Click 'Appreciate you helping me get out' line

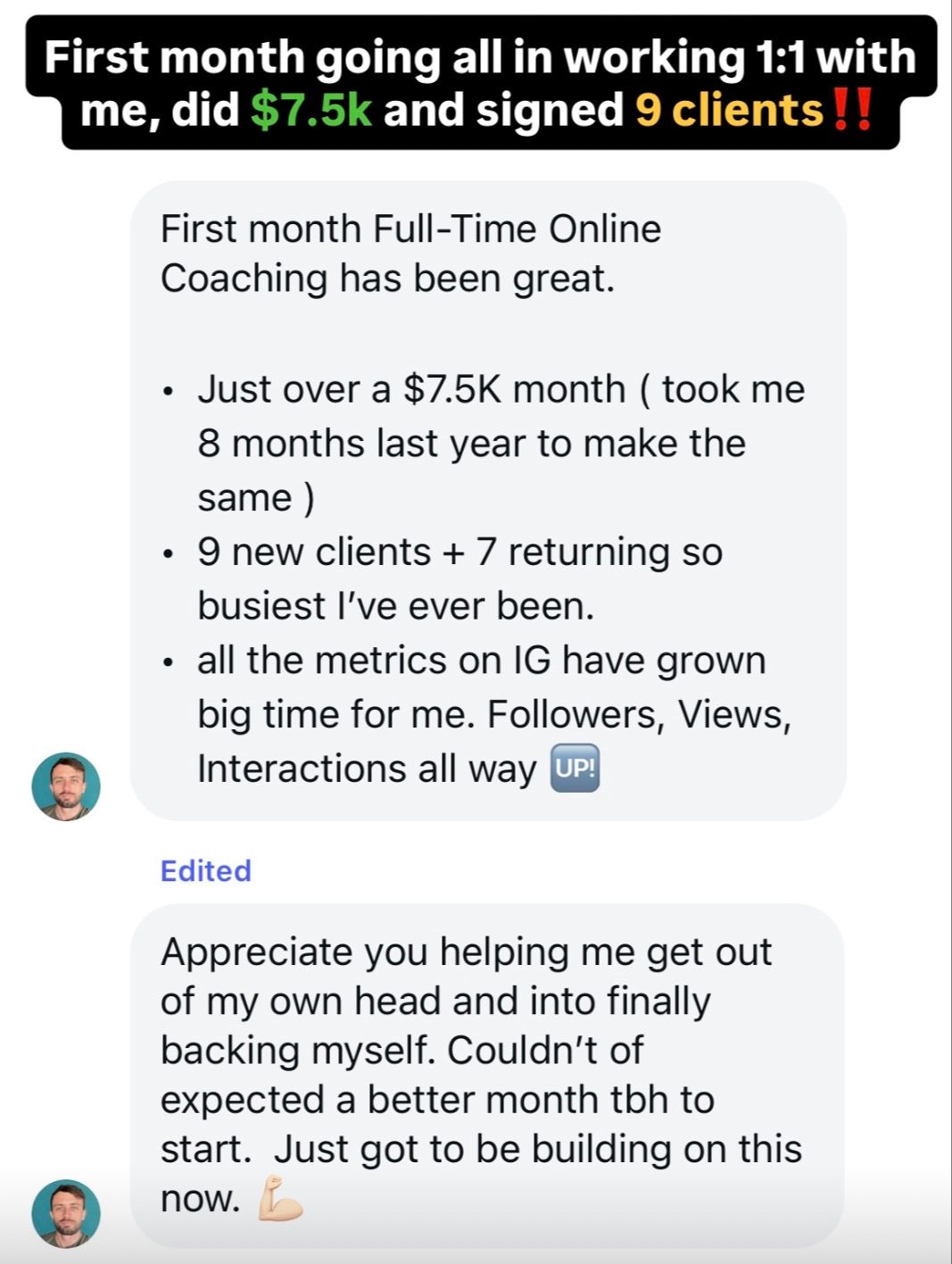point(466,952)
